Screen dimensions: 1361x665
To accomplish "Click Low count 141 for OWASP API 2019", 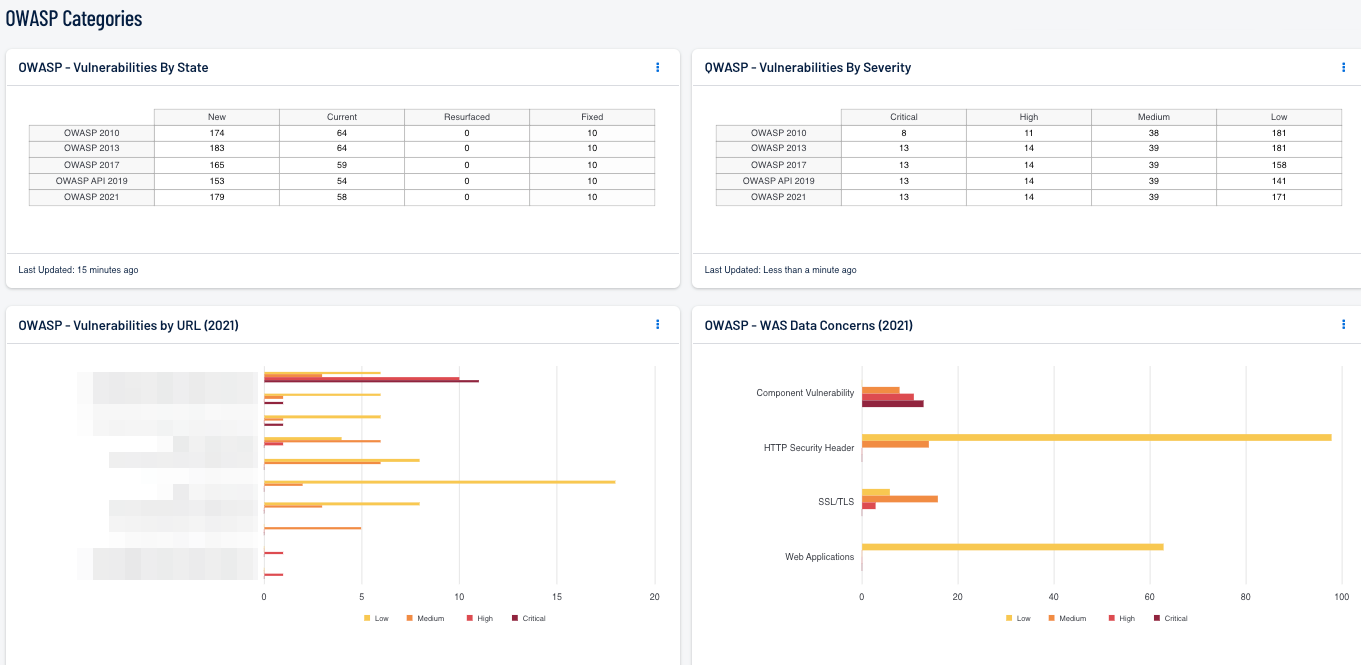I will pyautogui.click(x=1279, y=181).
